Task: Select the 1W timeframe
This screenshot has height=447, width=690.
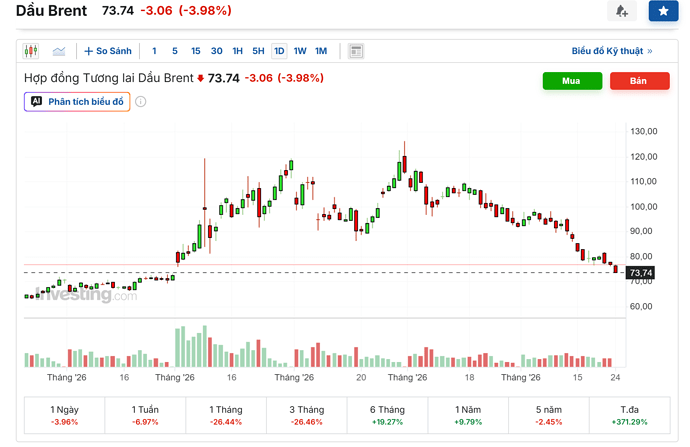Action: click(x=300, y=51)
